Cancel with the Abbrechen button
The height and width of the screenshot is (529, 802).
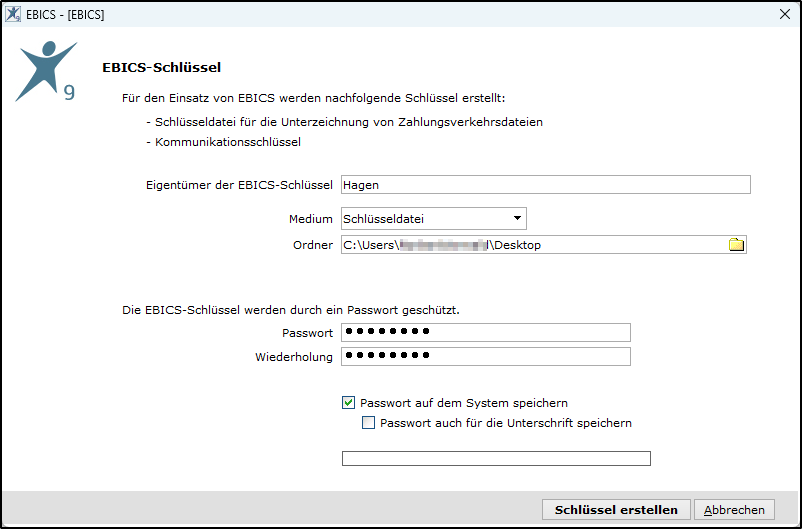point(734,510)
